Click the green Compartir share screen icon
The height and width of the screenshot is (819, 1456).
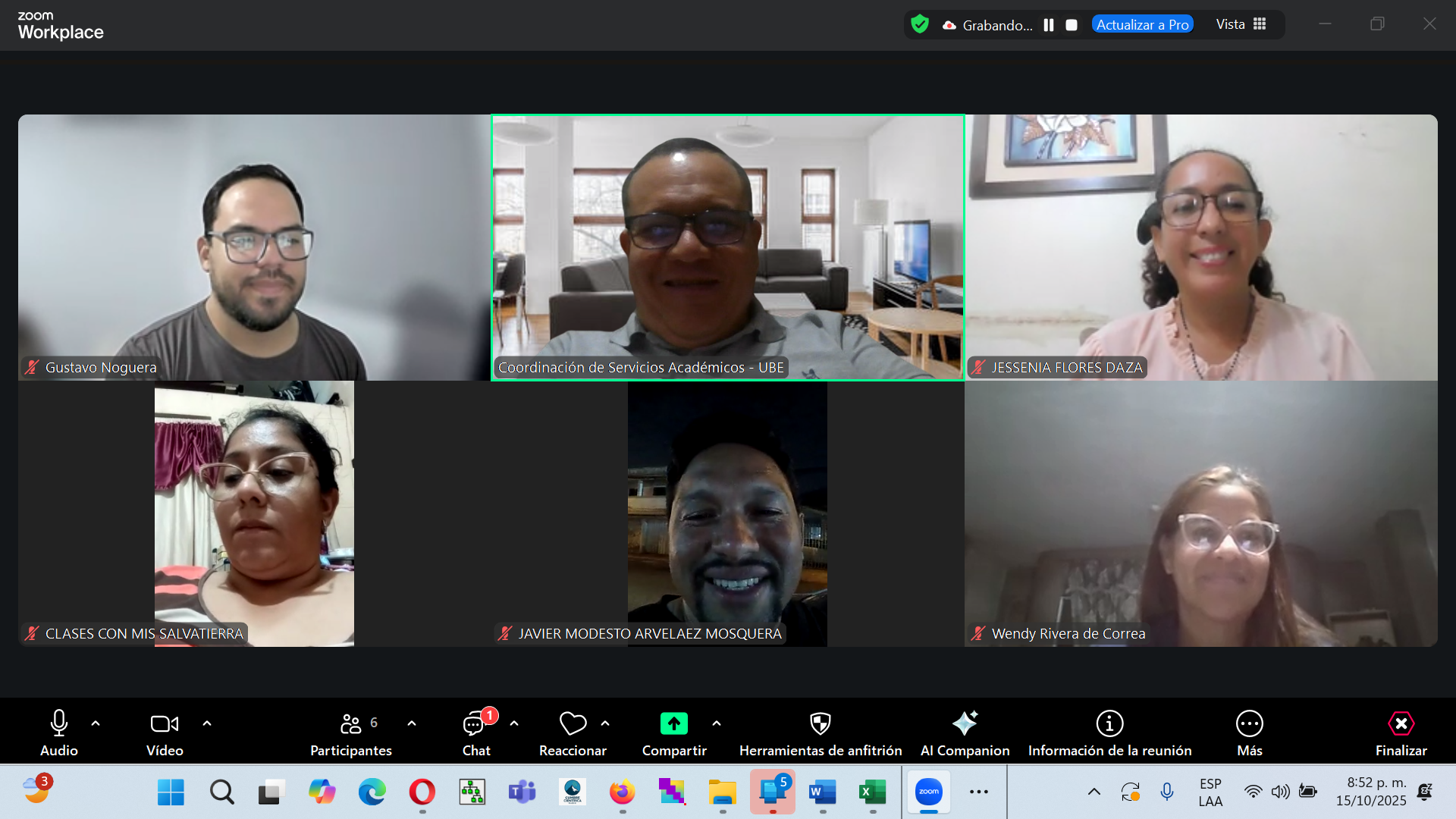click(x=674, y=723)
